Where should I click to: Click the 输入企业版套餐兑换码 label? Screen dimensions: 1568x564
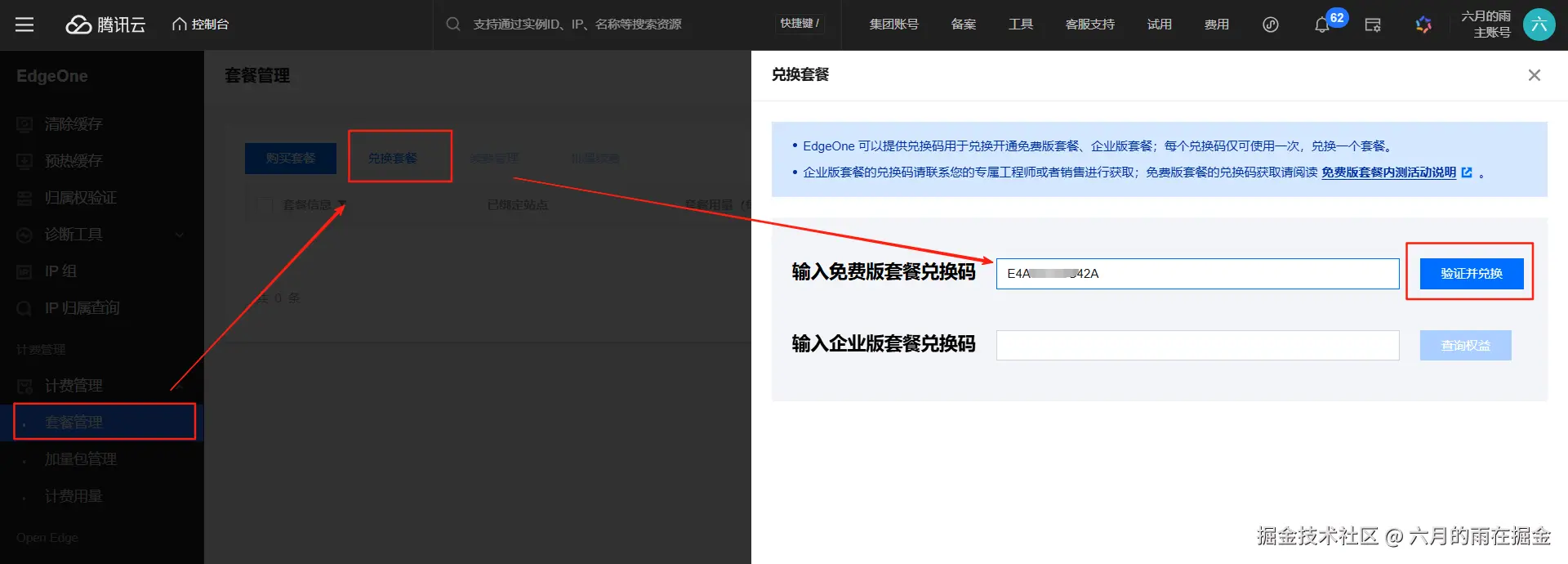click(884, 344)
